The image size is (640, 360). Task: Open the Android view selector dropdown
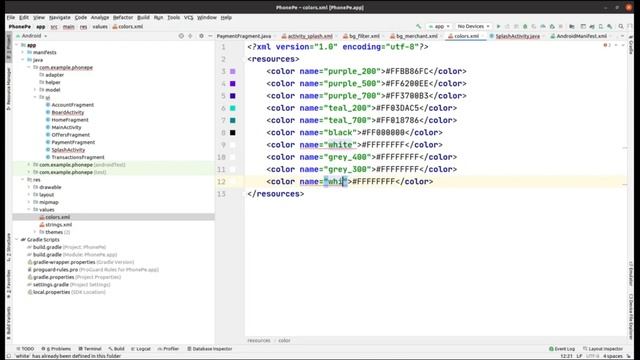(31, 36)
